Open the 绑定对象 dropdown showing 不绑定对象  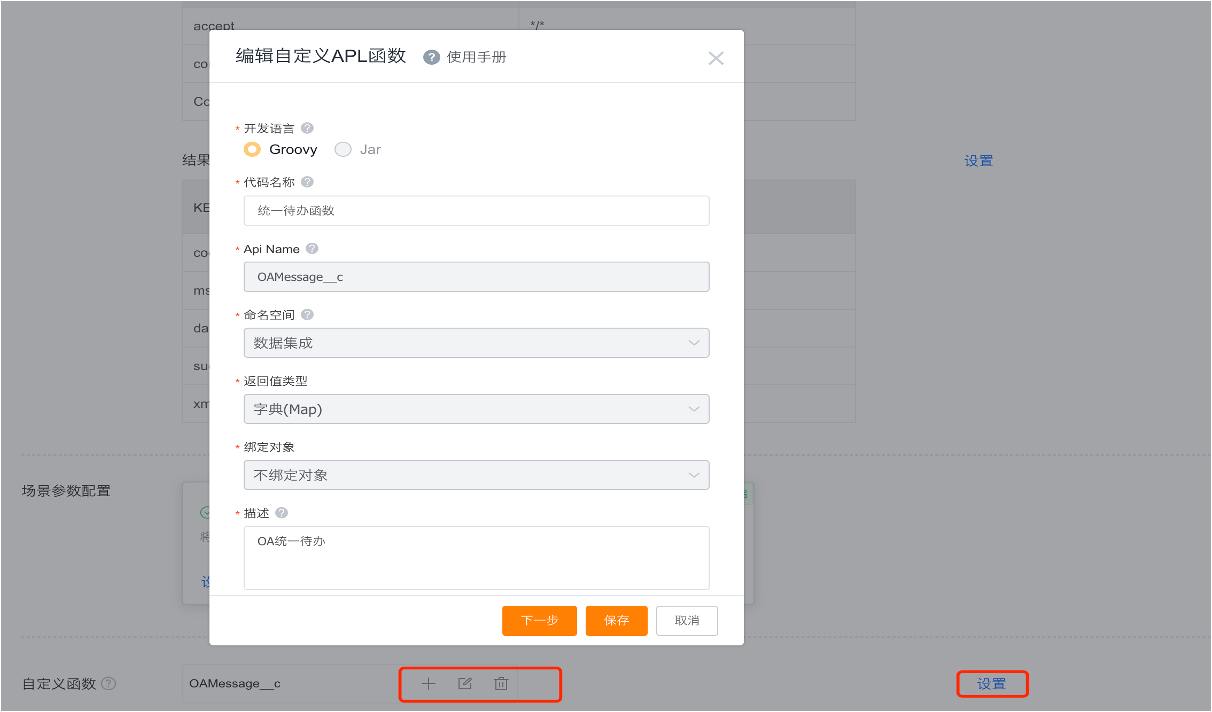(477, 475)
